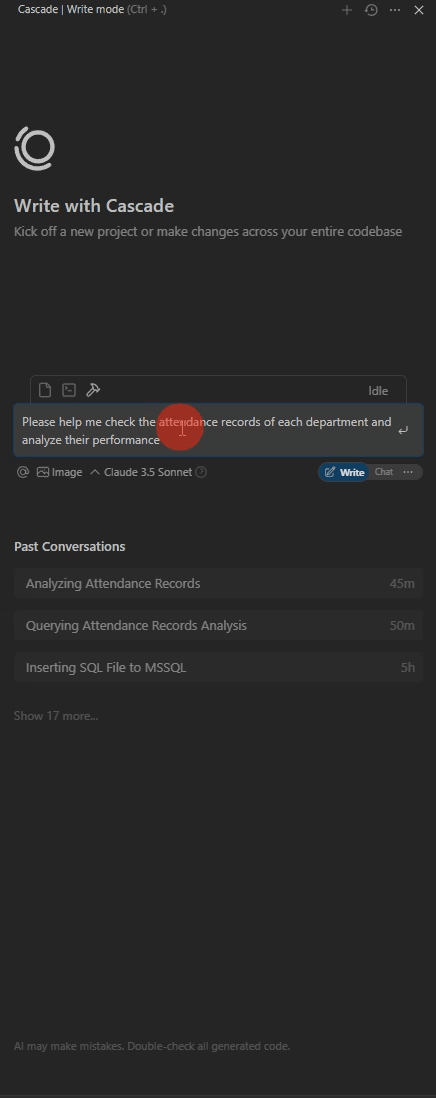Click the terminal icon above input

click(69, 390)
